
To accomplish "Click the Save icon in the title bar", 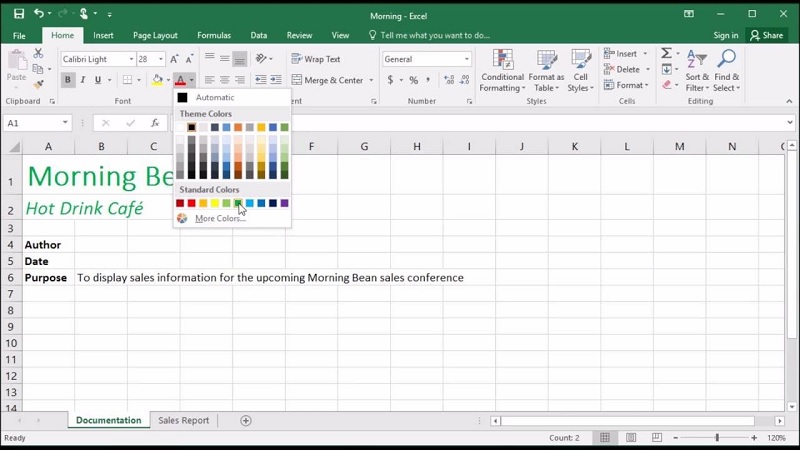I will click(x=19, y=14).
